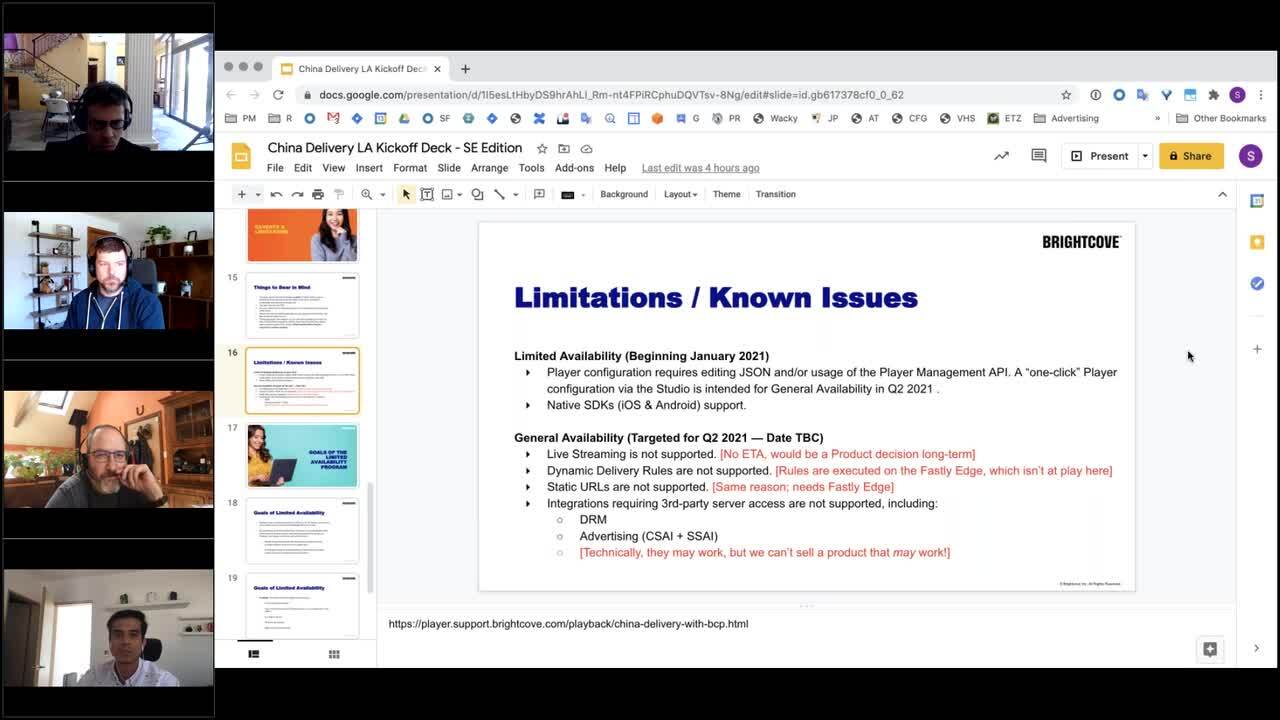Open the Insert image dropdown arrow
The height and width of the screenshot is (720, 1280).
tap(460, 195)
